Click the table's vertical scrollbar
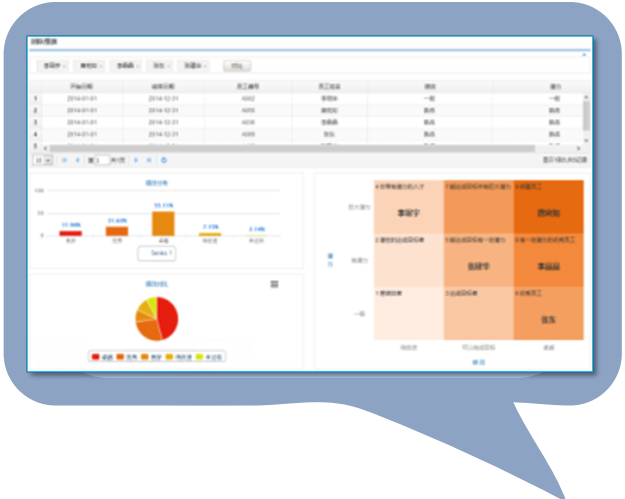 (587, 110)
